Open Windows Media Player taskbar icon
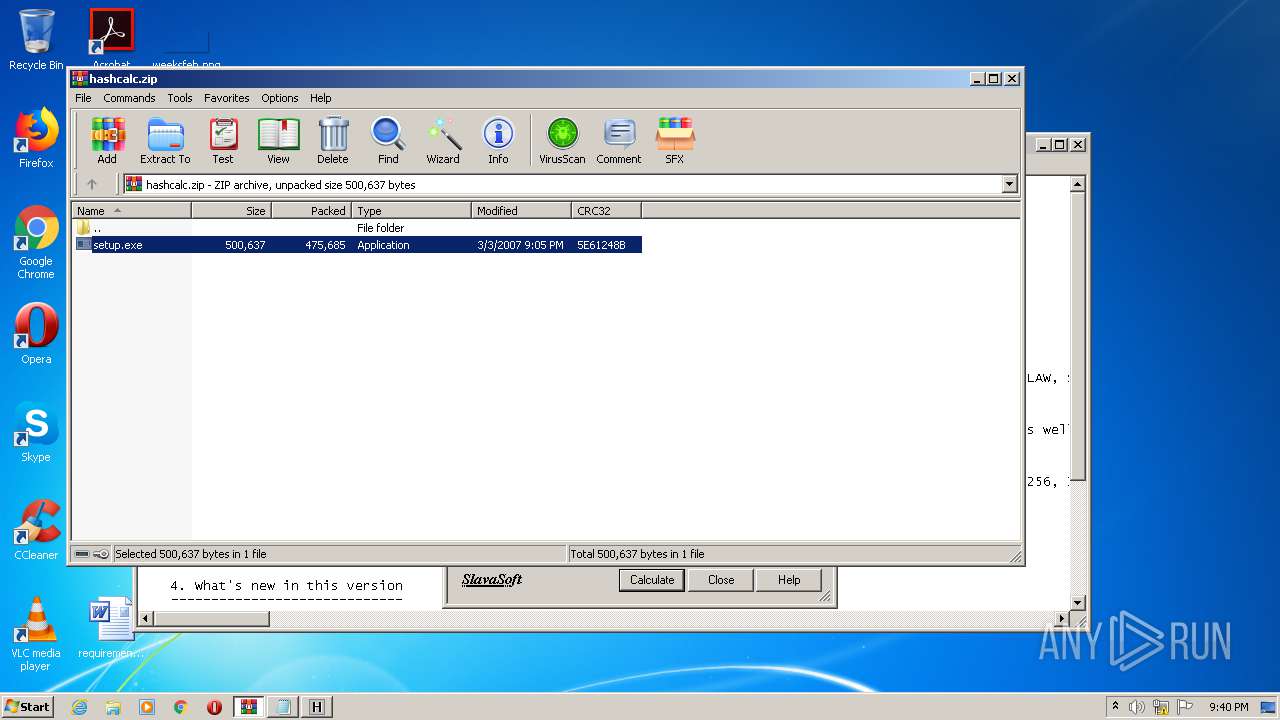1280x720 pixels. coord(147,707)
